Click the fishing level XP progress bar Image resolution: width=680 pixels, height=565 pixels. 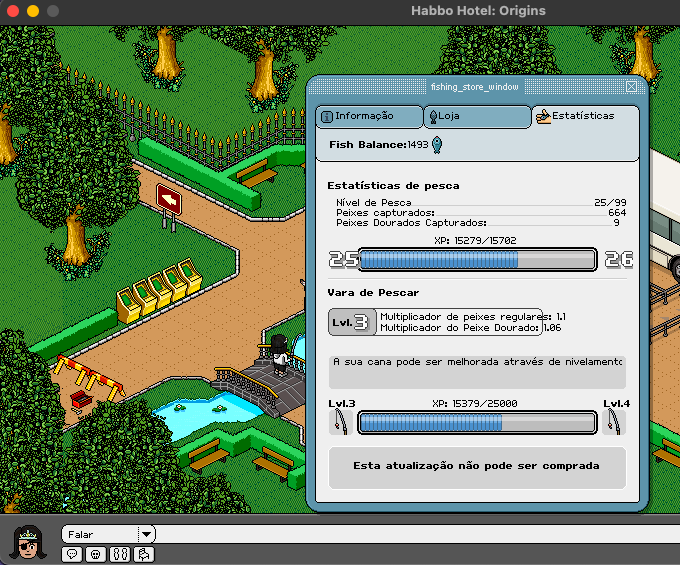pyautogui.click(x=477, y=260)
